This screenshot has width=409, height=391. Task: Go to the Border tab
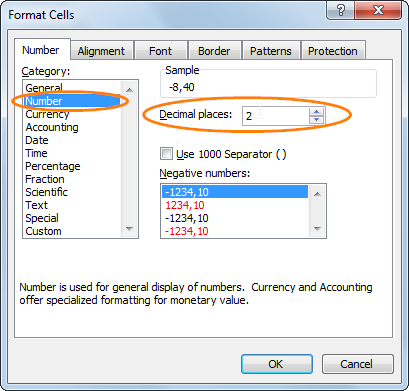coord(214,51)
